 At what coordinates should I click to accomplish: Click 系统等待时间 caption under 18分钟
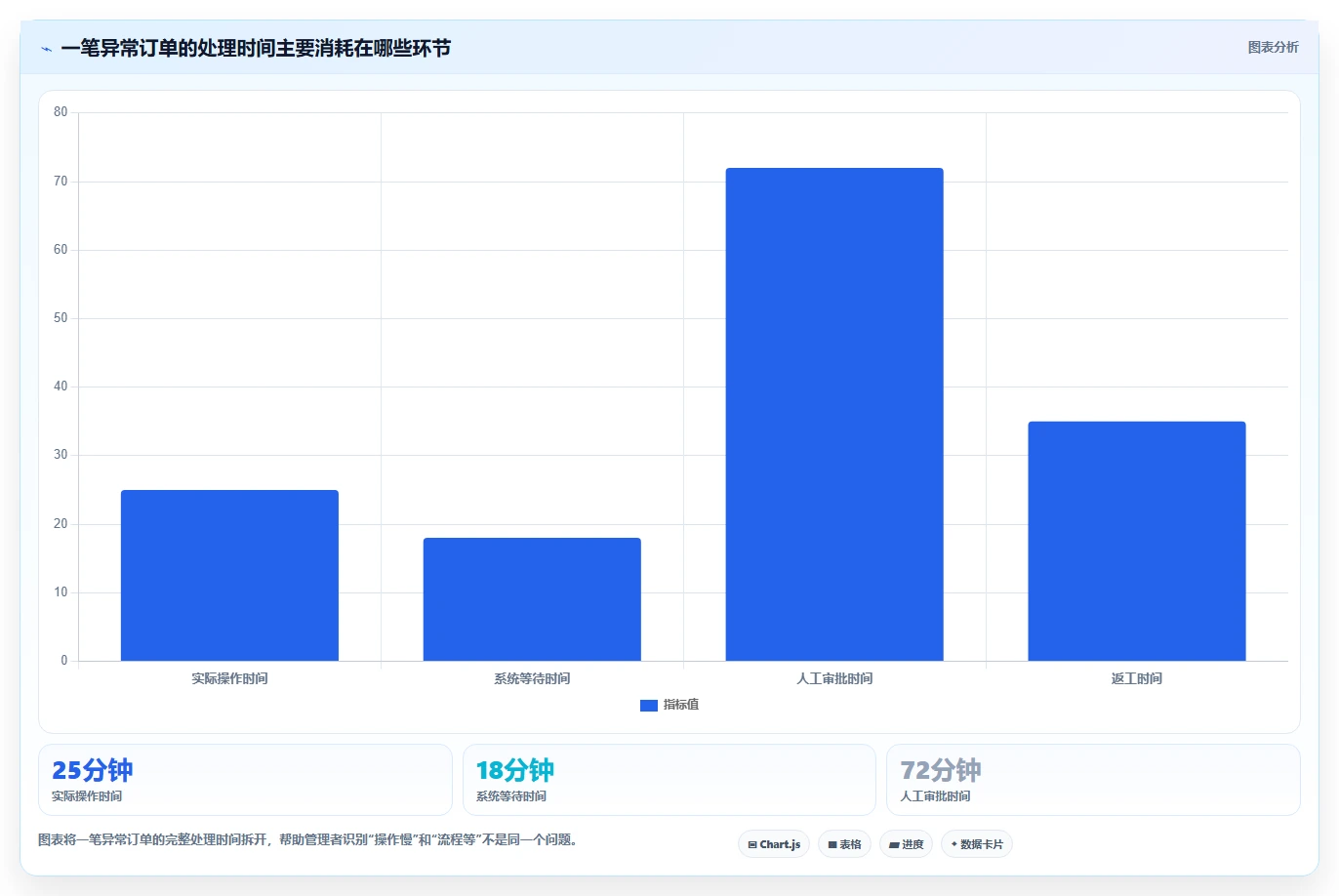(511, 796)
